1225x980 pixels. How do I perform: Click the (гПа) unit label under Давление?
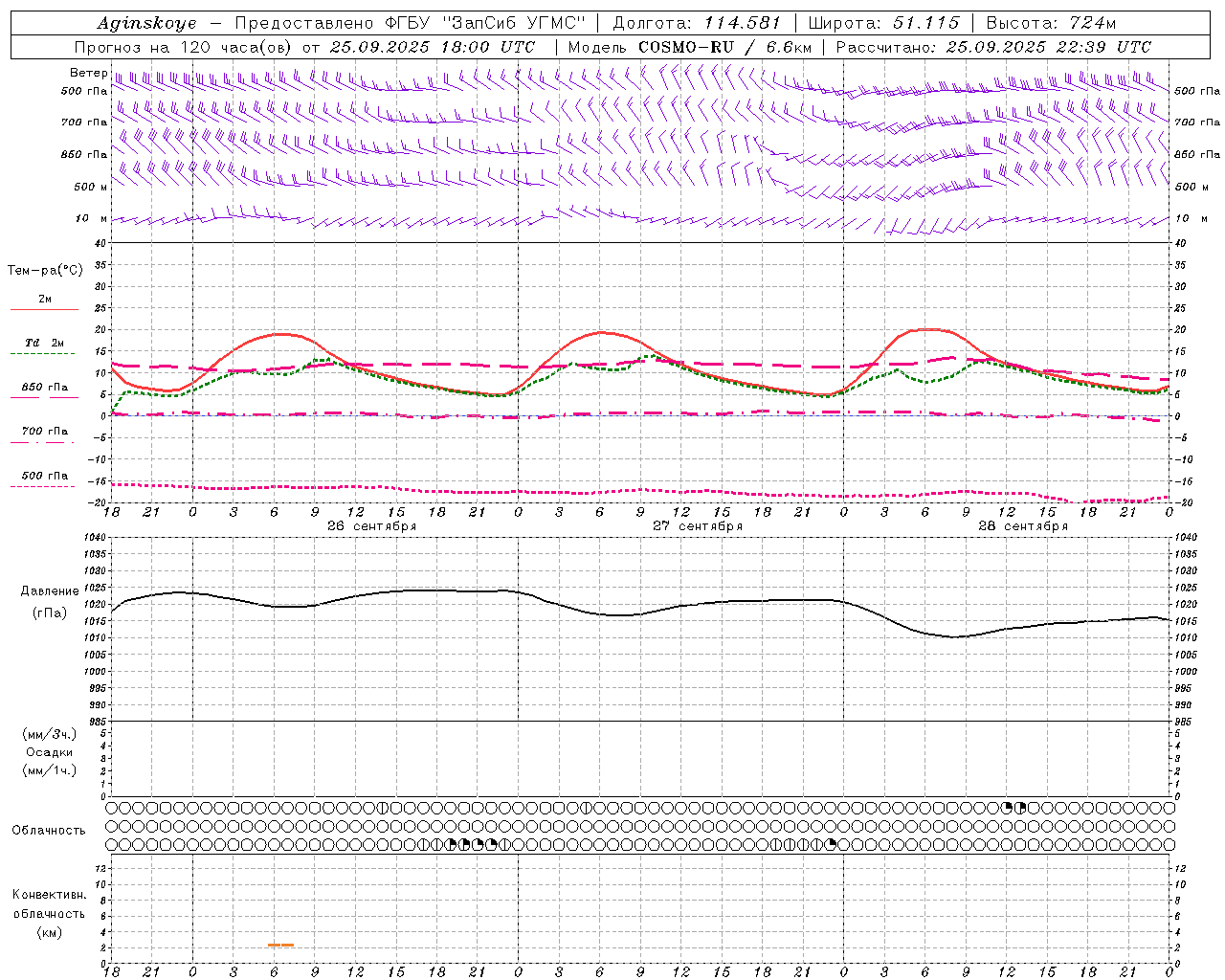pos(50,613)
